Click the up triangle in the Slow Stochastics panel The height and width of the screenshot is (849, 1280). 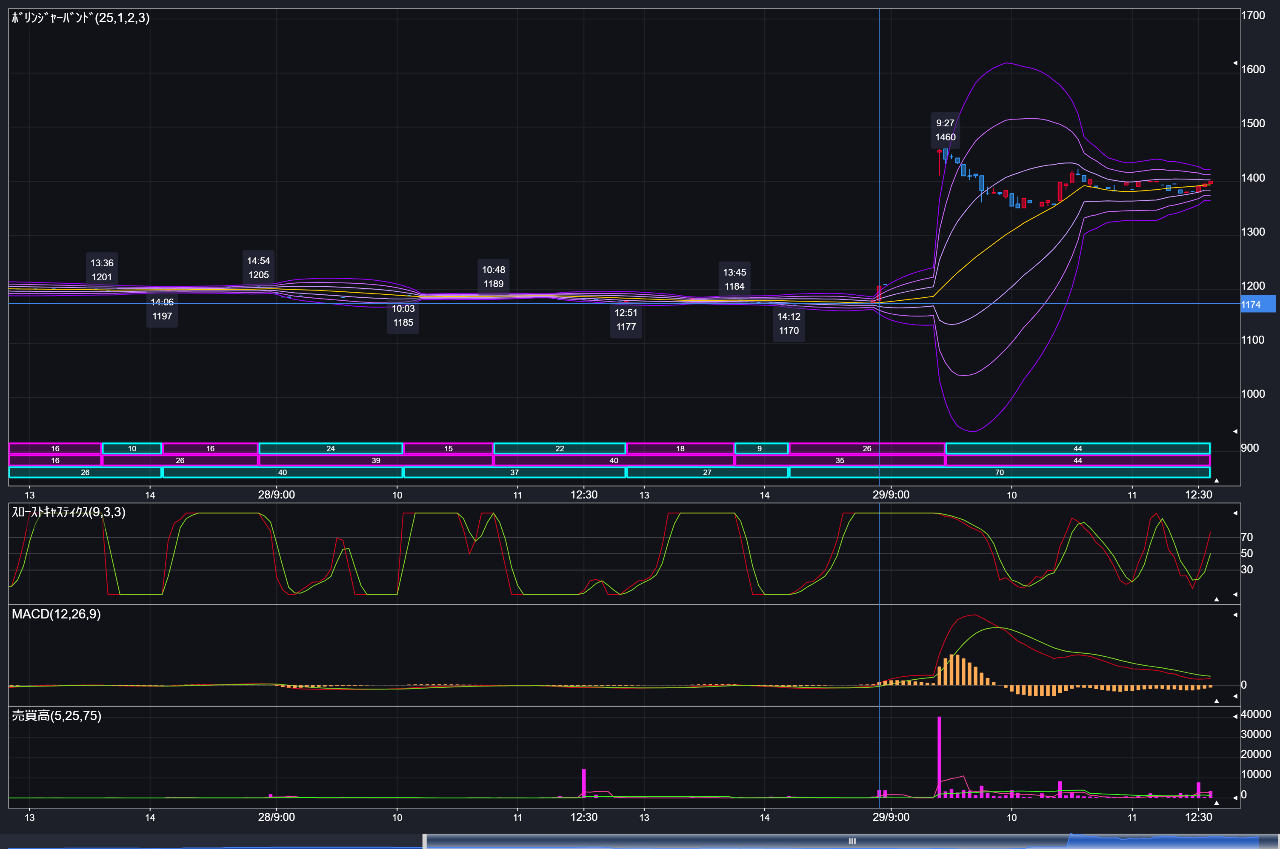coord(1217,599)
